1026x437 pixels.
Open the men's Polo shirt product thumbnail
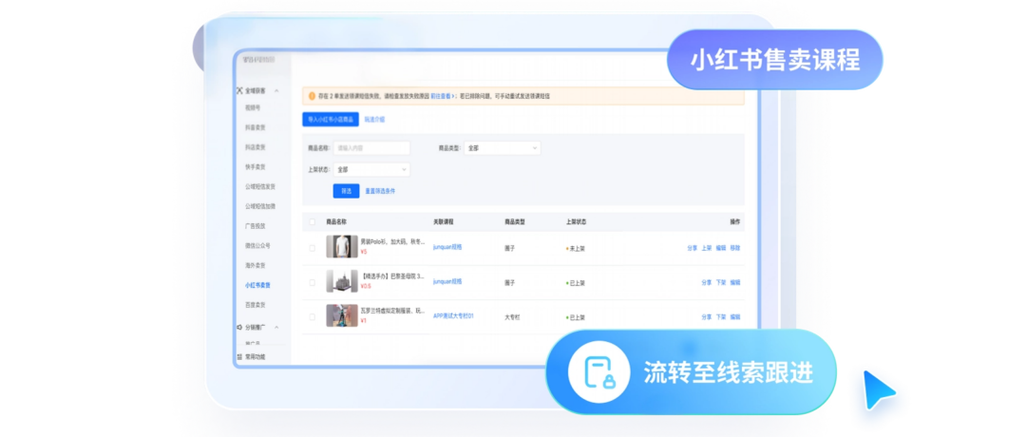coord(341,247)
